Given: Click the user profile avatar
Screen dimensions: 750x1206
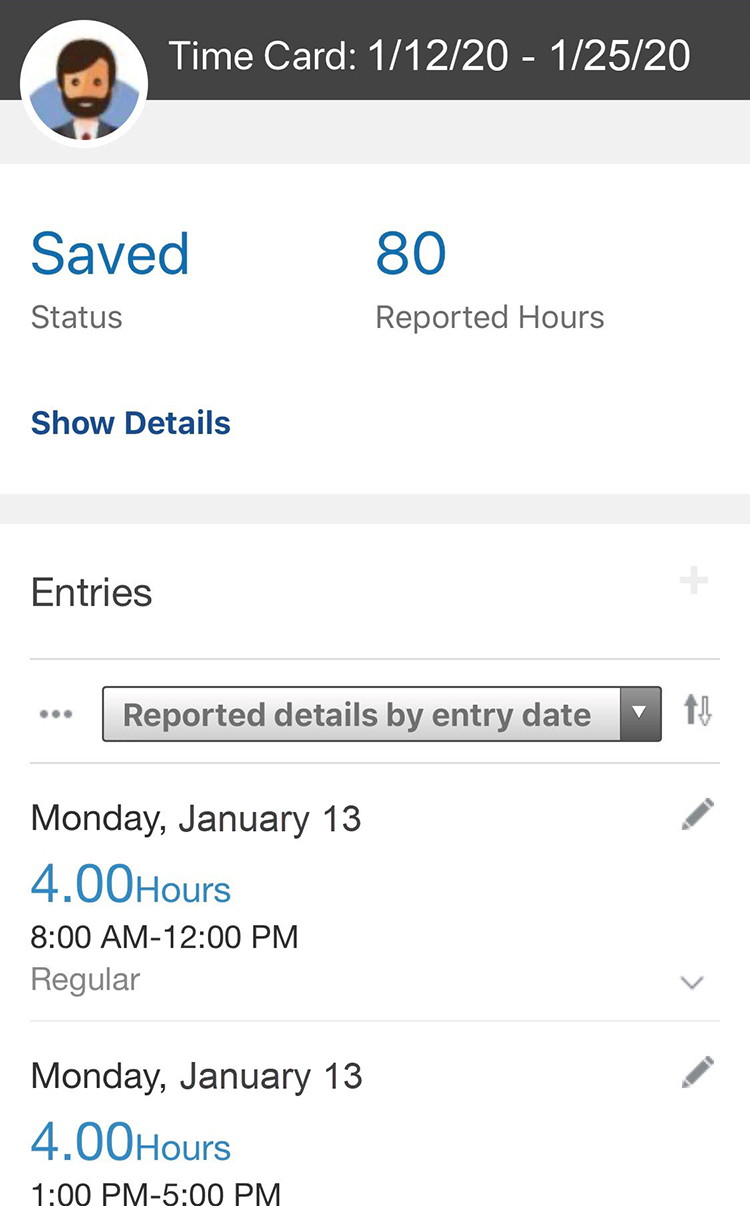Looking at the screenshot, I should point(84,84).
